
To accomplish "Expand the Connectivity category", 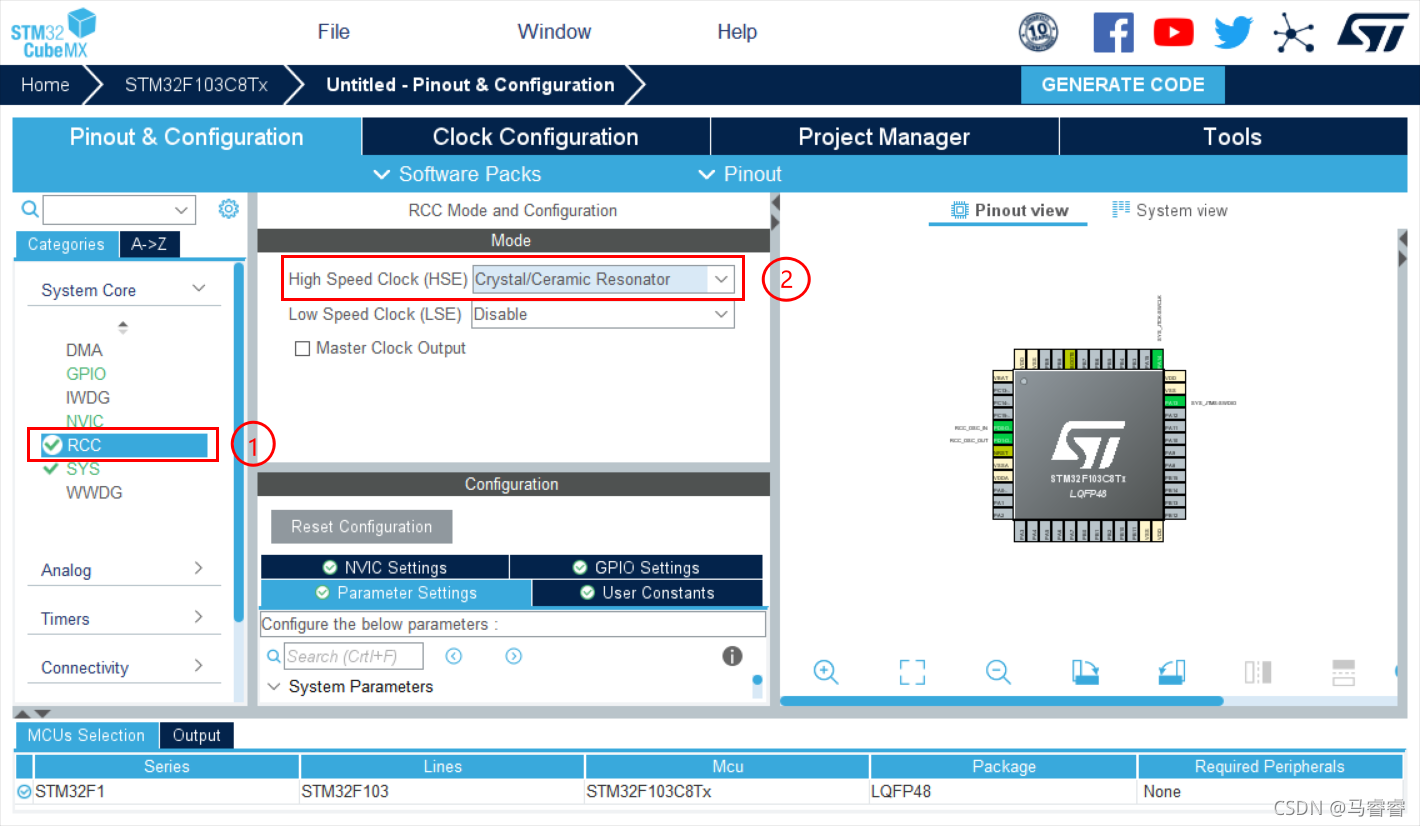I will pyautogui.click(x=199, y=666).
